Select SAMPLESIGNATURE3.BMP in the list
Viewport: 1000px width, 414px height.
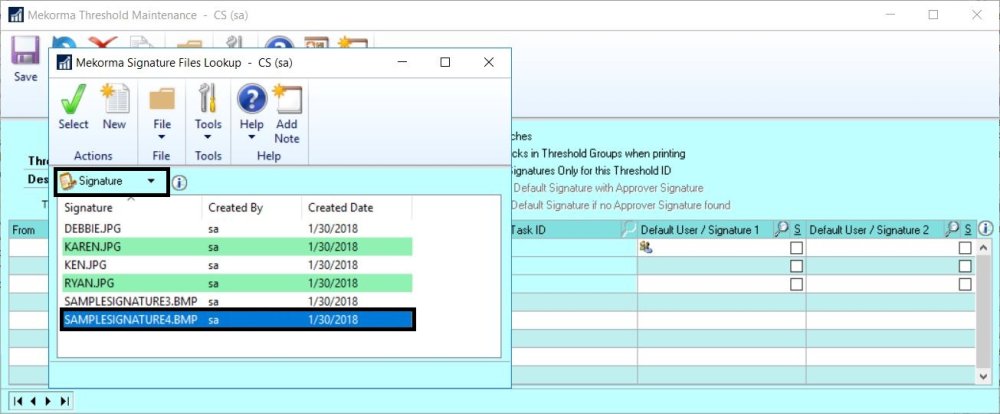point(237,301)
